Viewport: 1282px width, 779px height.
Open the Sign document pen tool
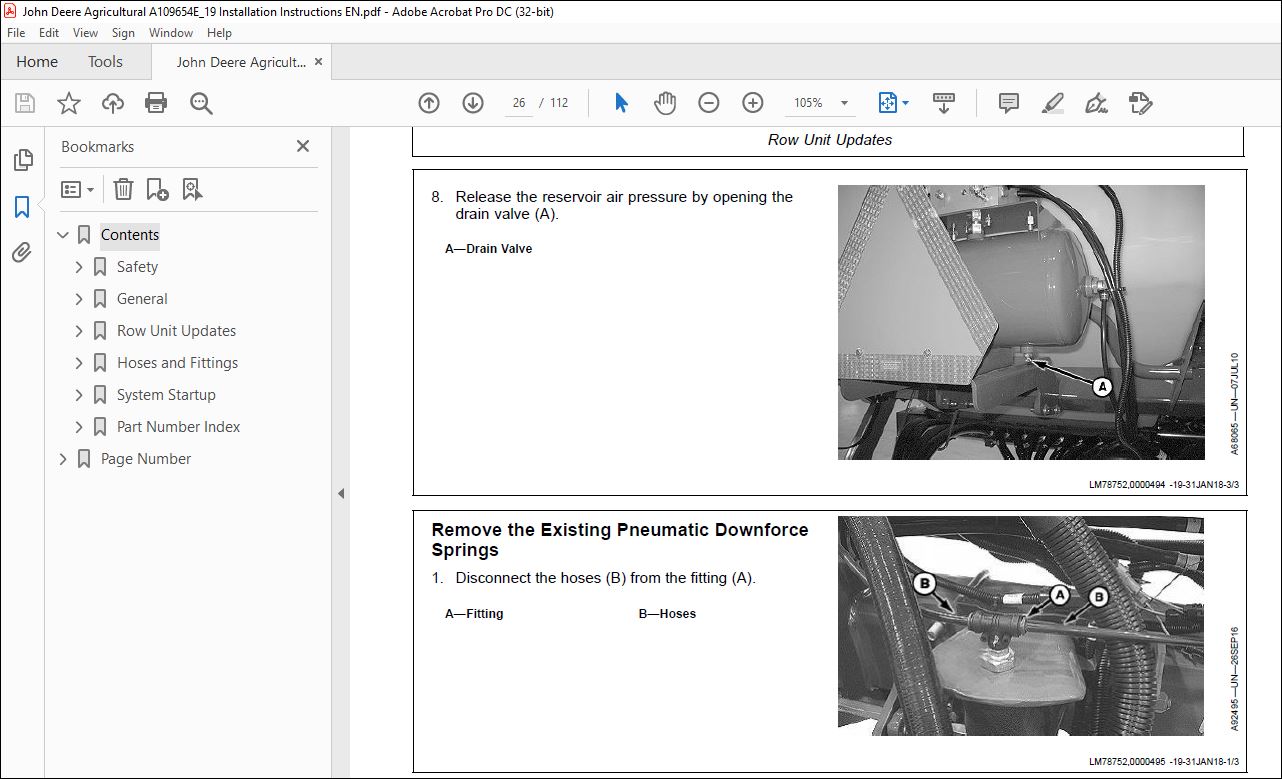pos(1097,103)
